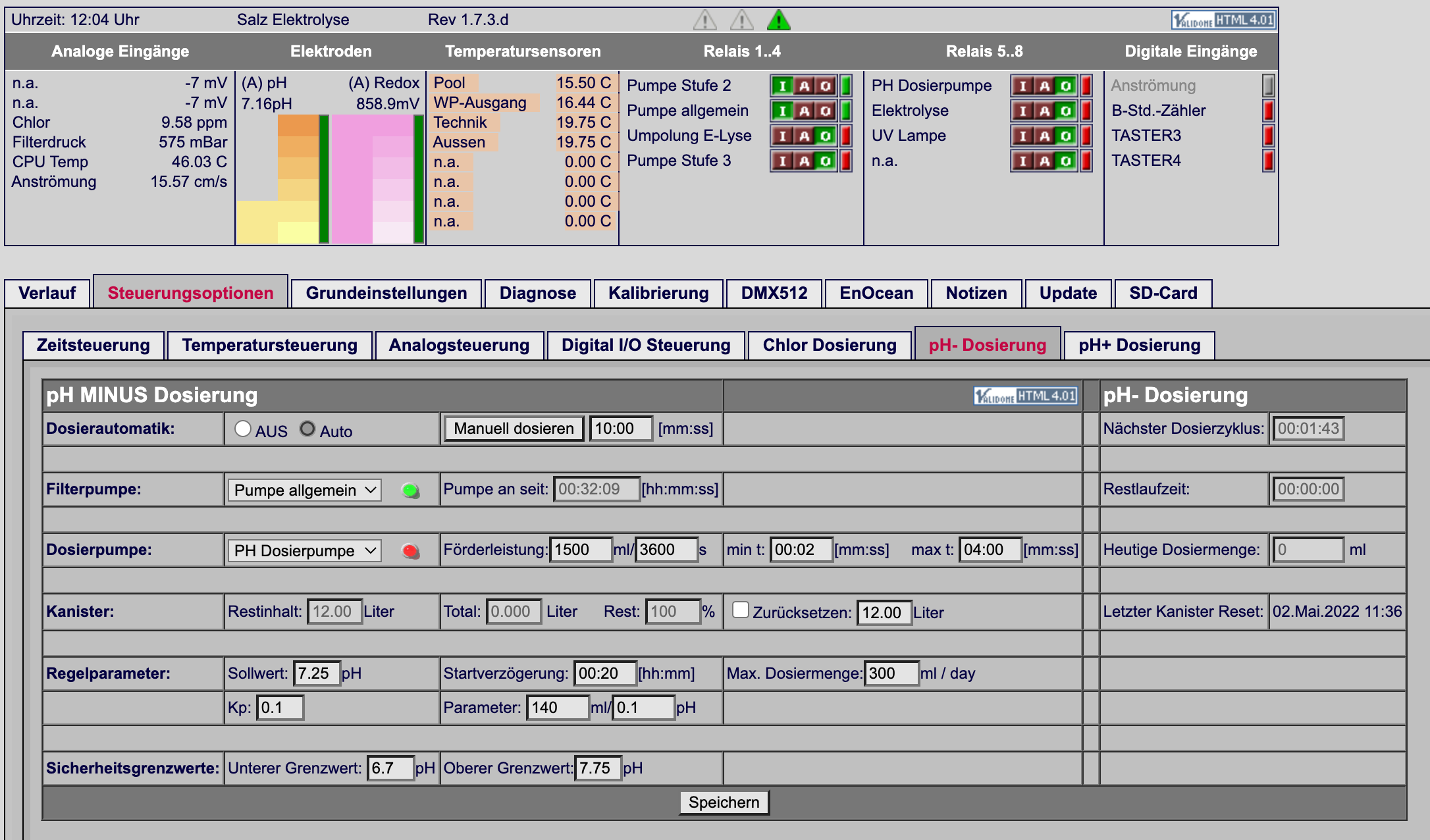Click the pH electrode orange-yellow bar graph

pos(282,179)
